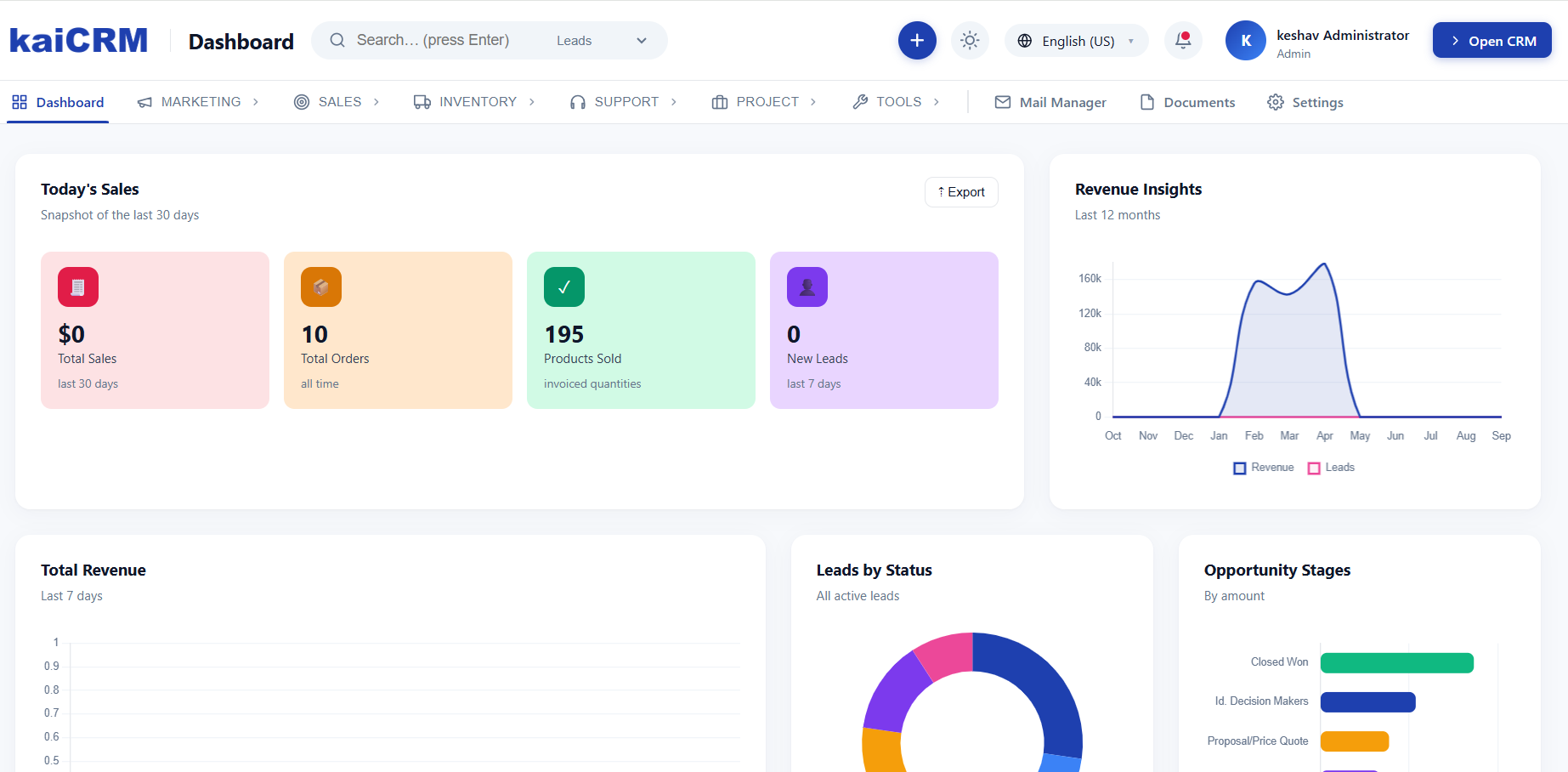1568x772 pixels.
Task: Click the blue plus quick-add button
Action: tap(917, 40)
